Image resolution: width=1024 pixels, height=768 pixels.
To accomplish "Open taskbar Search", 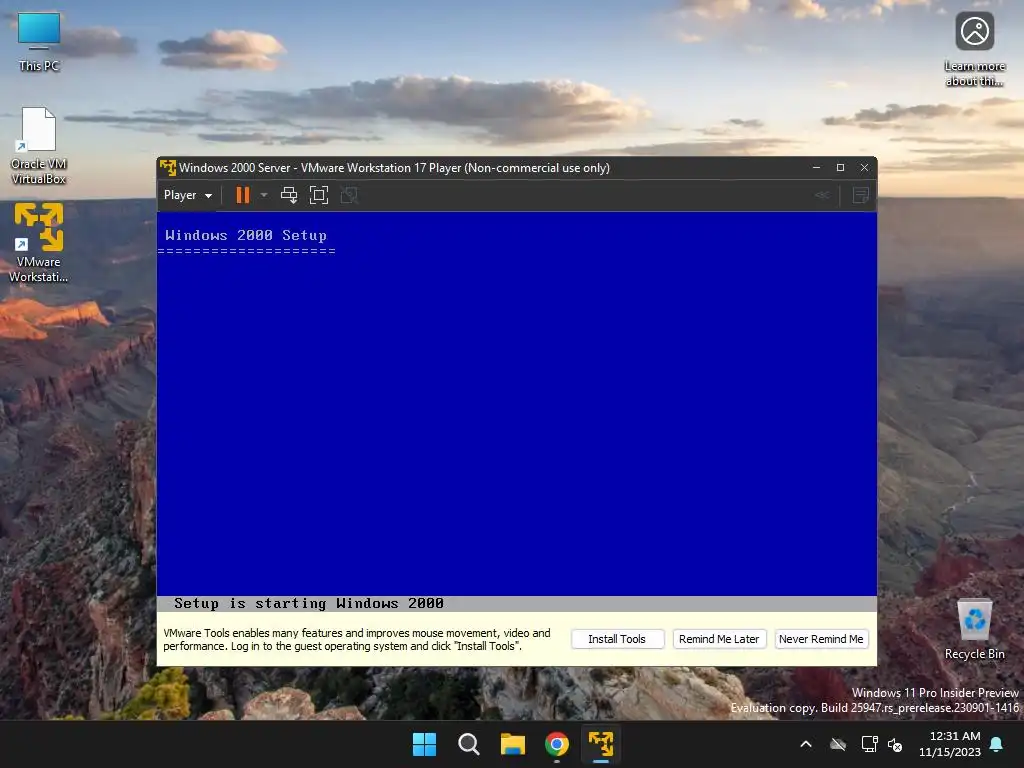I will [x=469, y=744].
